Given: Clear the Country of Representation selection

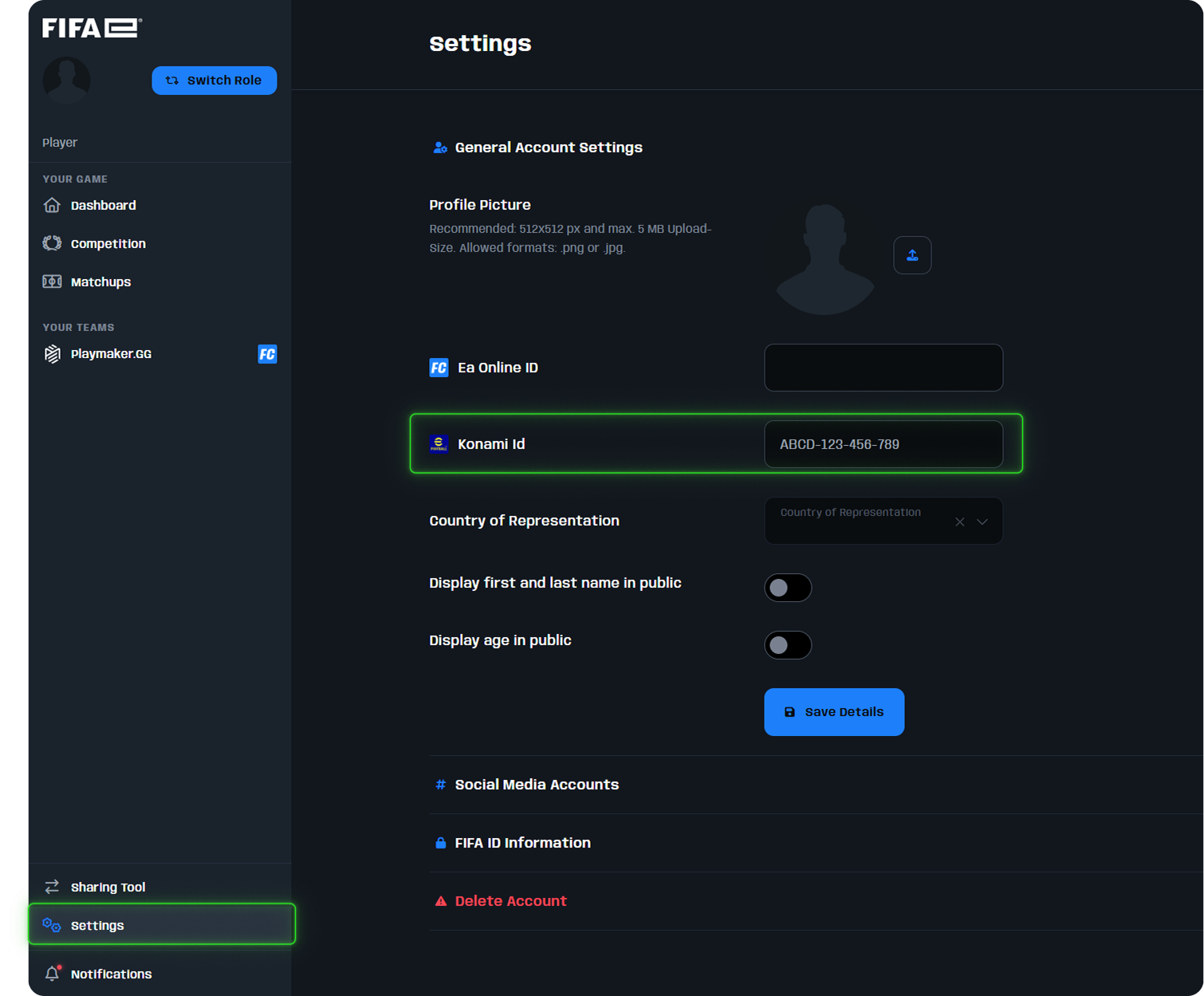Looking at the screenshot, I should click(x=959, y=521).
